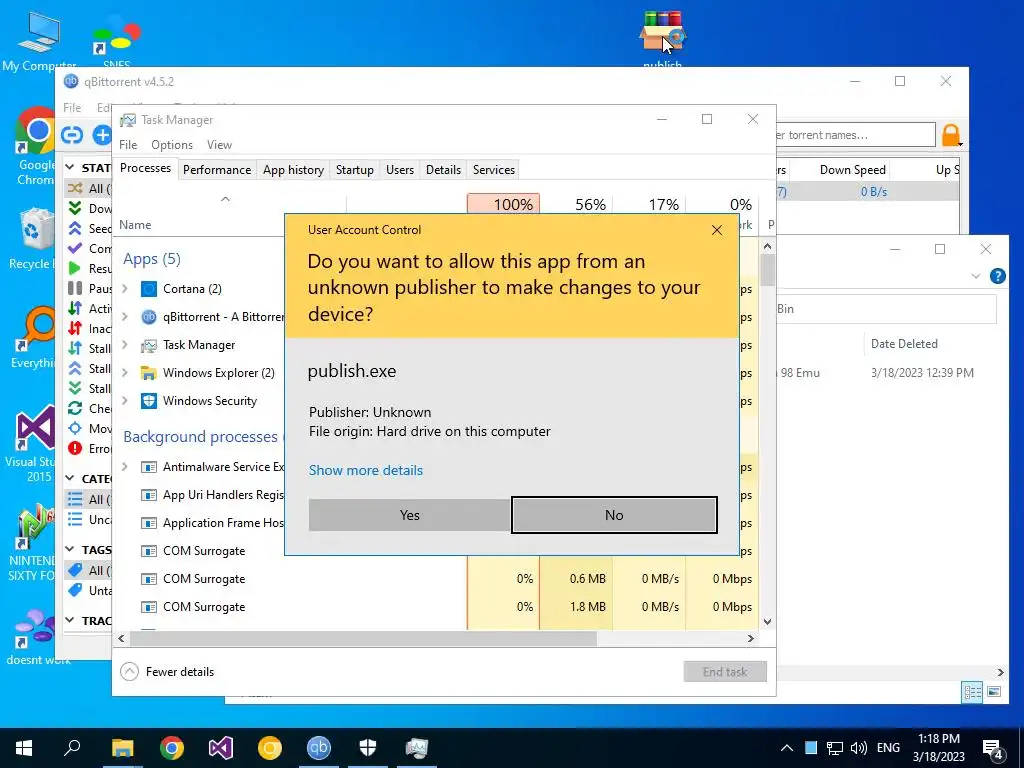
Task: Open the Users tab in Task Manager
Action: tap(400, 170)
